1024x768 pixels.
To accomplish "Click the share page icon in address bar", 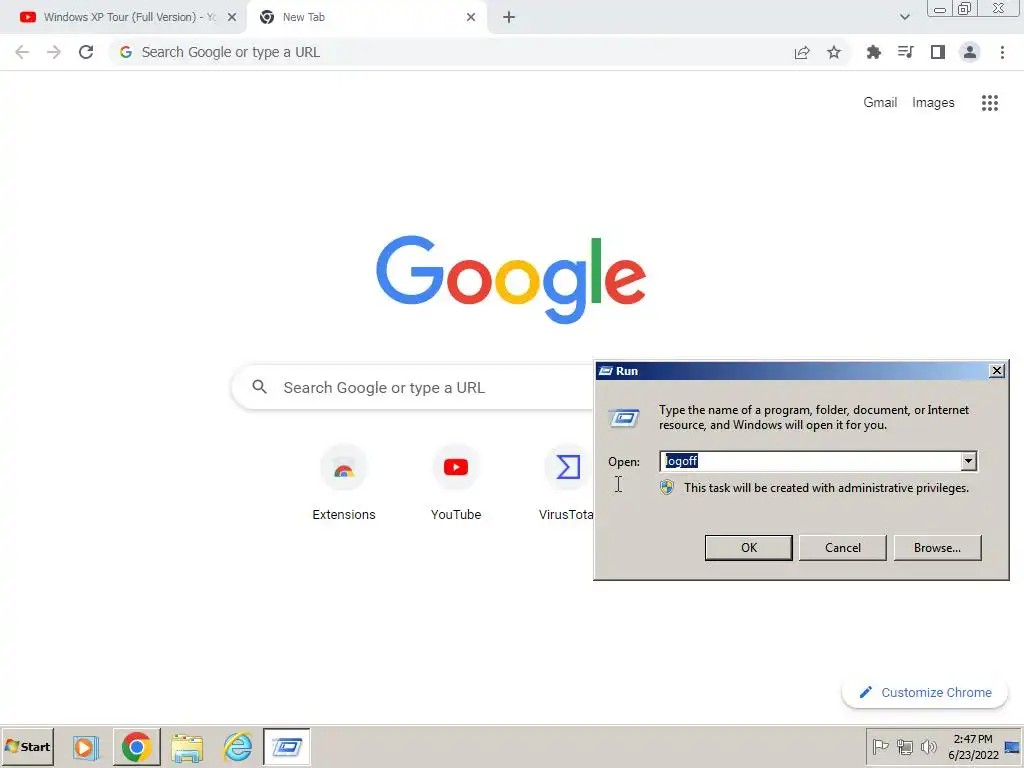I will [x=802, y=52].
